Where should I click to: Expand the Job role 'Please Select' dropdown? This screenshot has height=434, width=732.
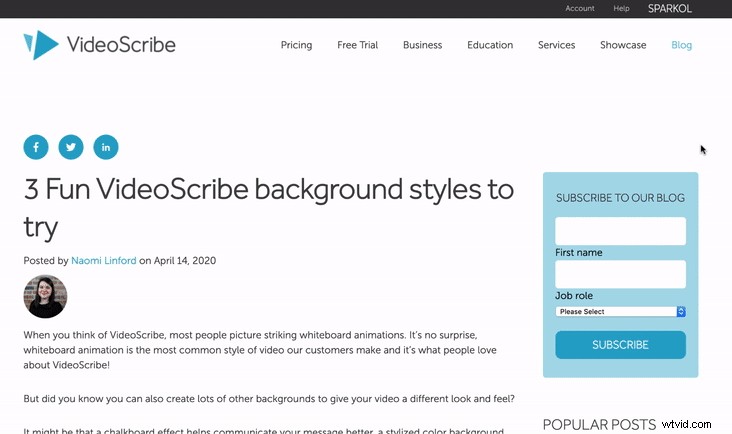[x=620, y=312]
